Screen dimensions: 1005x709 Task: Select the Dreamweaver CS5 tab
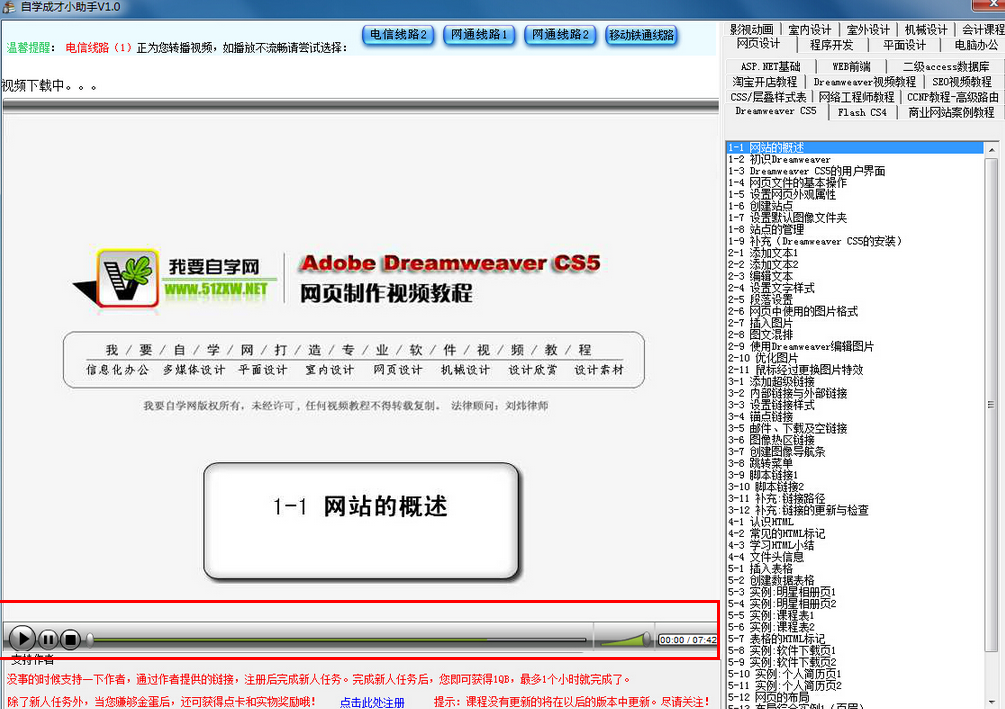[776, 111]
